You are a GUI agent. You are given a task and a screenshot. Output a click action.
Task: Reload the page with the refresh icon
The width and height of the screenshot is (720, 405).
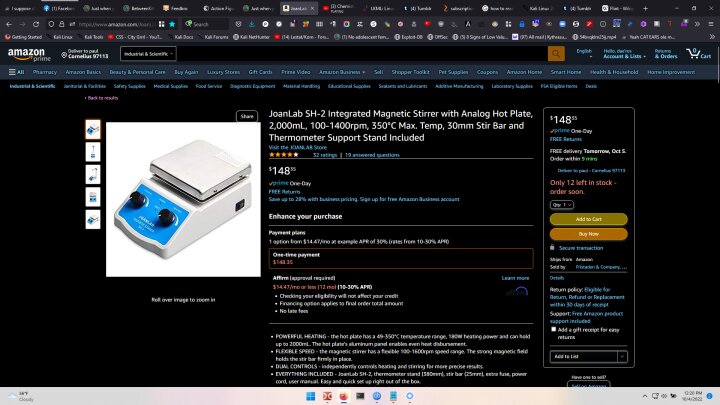[x=36, y=24]
